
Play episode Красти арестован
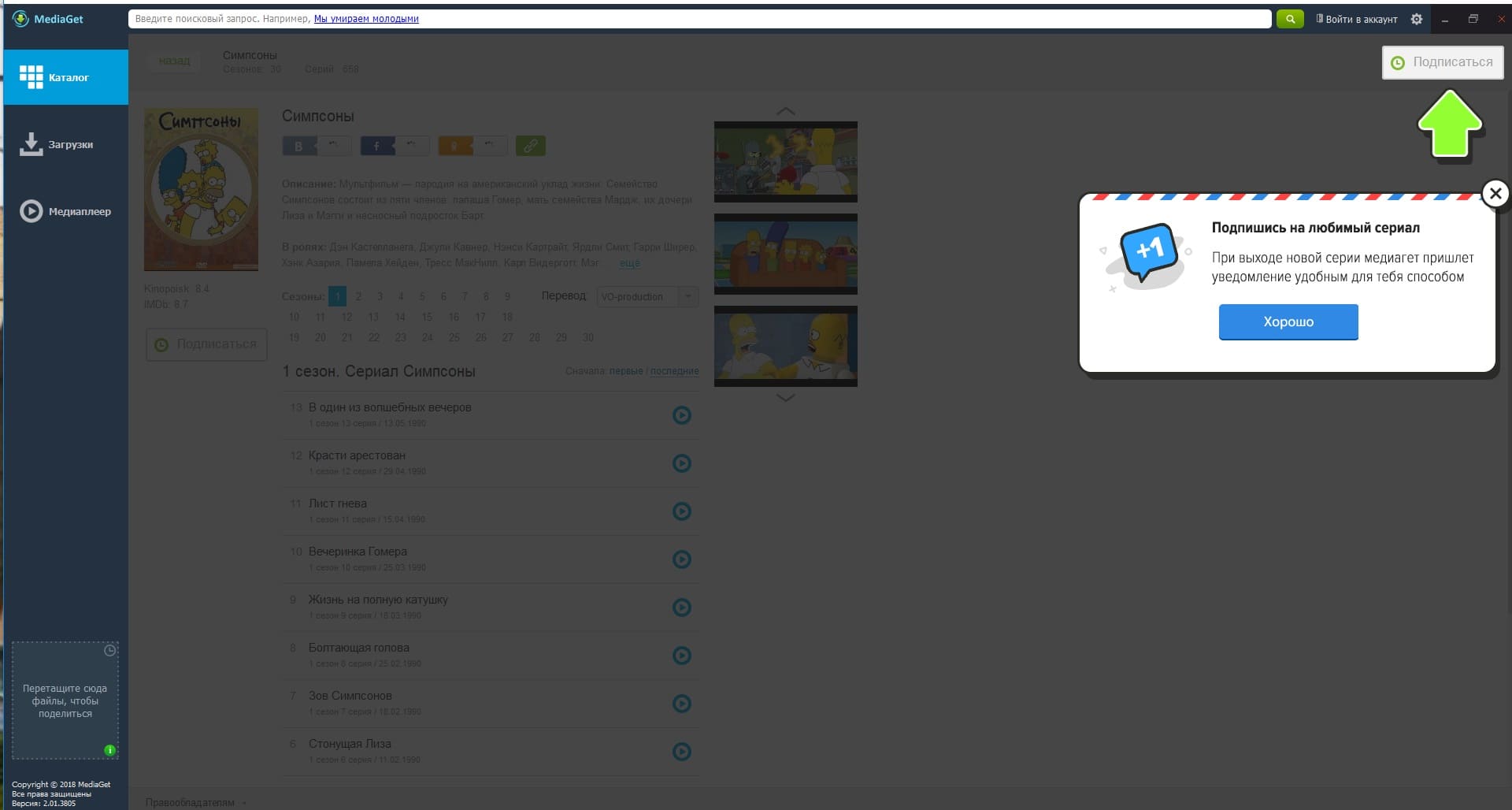(682, 463)
